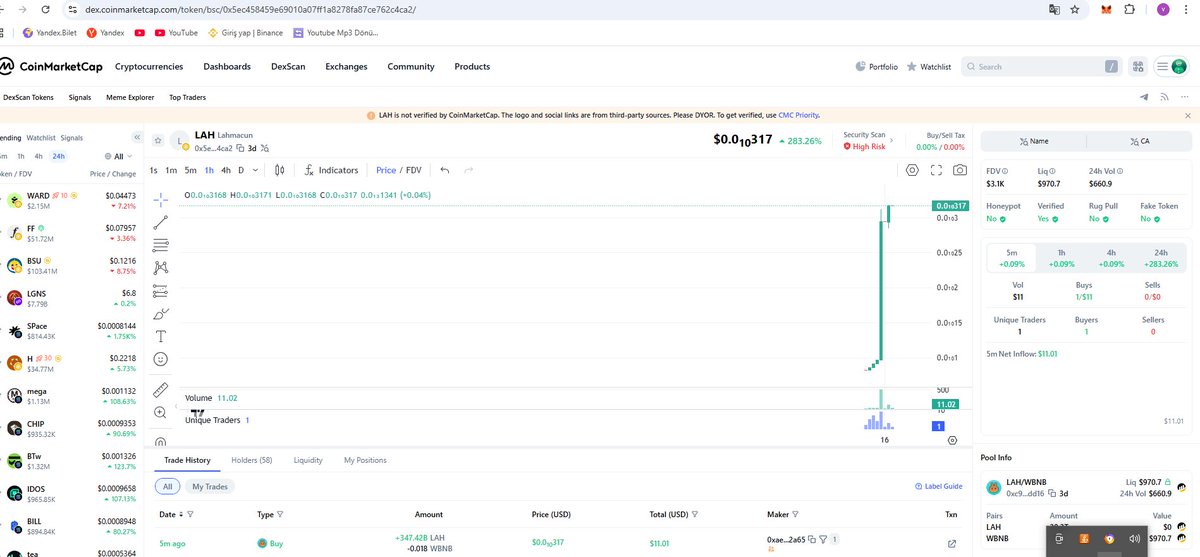
Task: Undo last chart action
Action: tap(444, 170)
